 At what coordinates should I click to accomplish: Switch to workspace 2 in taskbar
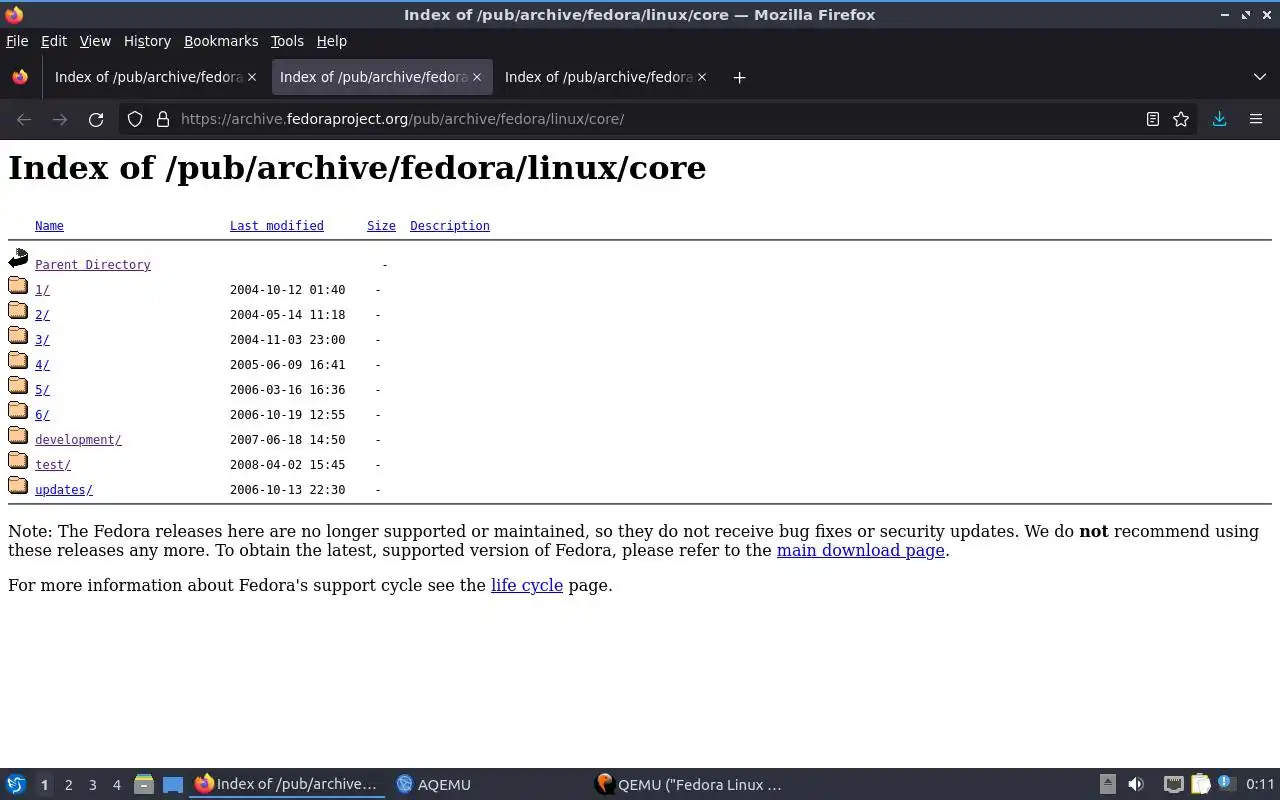[x=68, y=785]
